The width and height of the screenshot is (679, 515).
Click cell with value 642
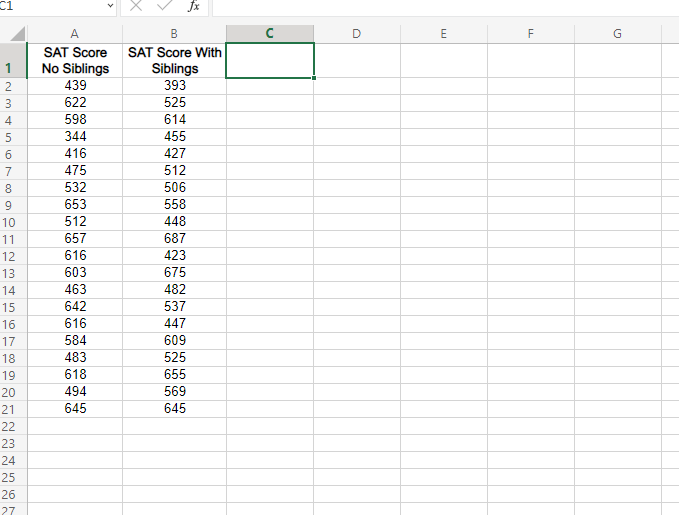[75, 307]
